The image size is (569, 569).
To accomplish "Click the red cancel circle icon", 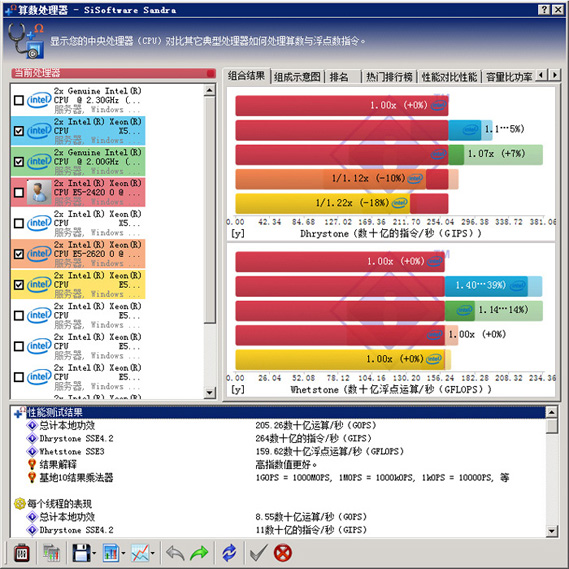I will [283, 553].
